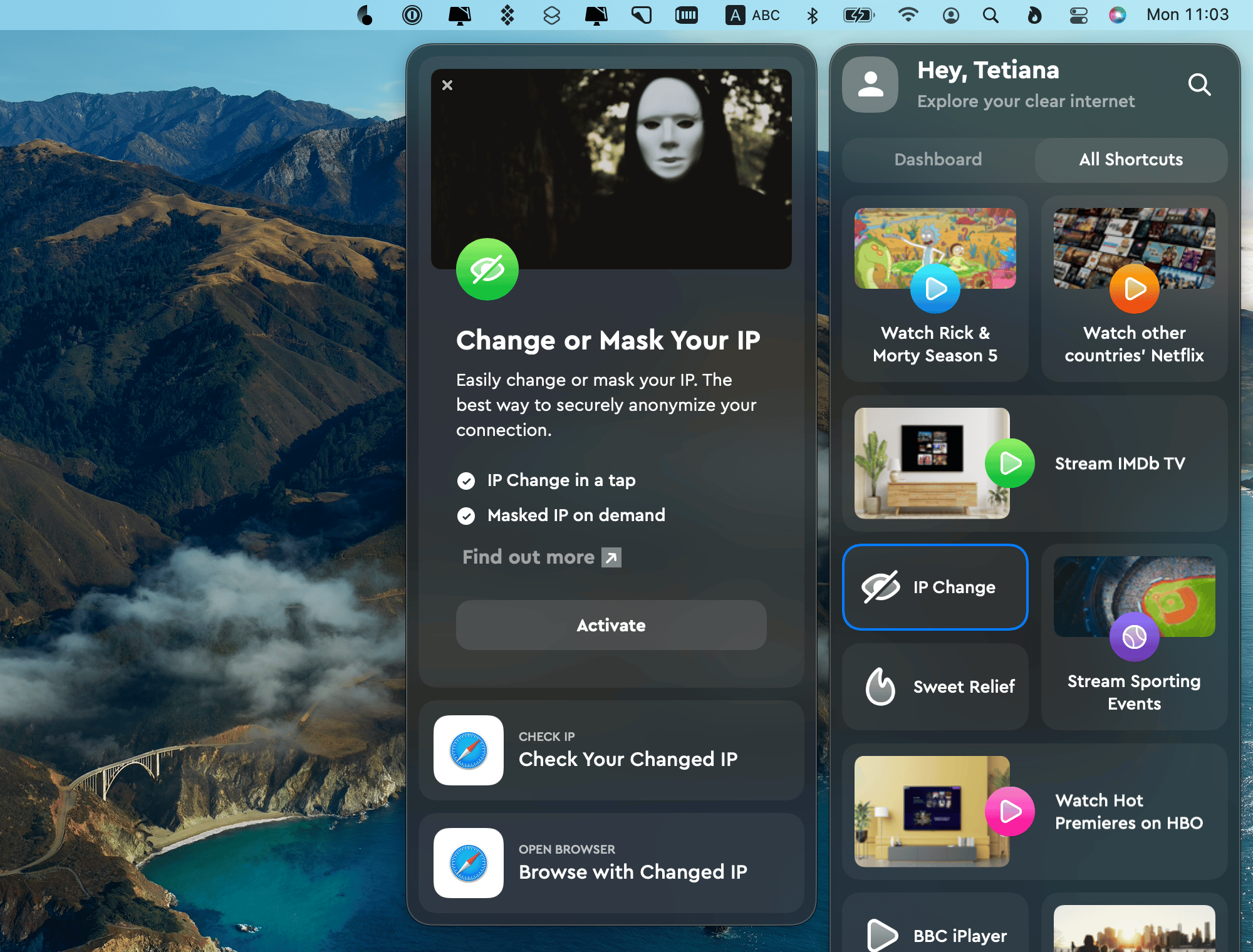The image size is (1253, 952).
Task: Click the flame icon in Sweet Relief tile
Action: (x=880, y=687)
